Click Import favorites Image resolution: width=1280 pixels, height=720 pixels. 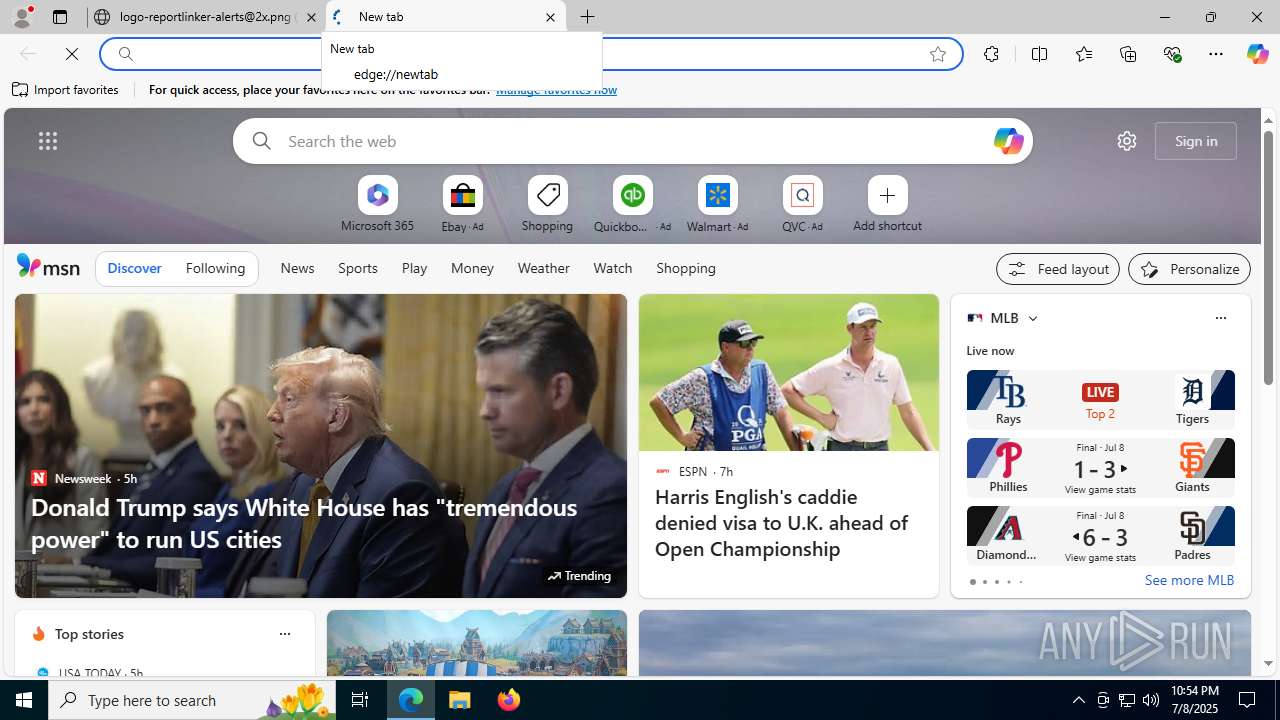click(x=65, y=90)
